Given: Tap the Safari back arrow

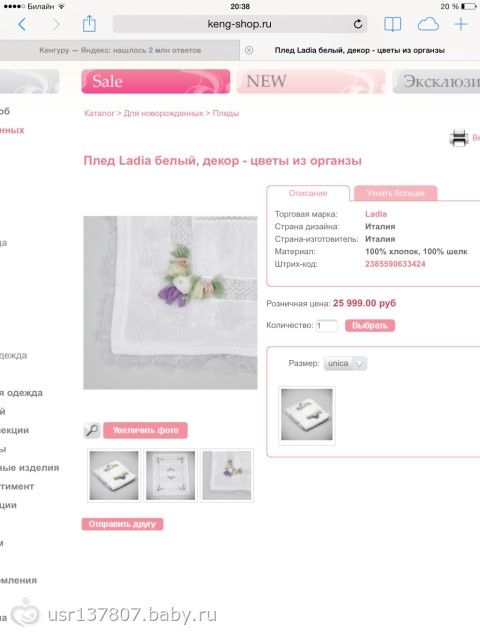Looking at the screenshot, I should [22, 24].
